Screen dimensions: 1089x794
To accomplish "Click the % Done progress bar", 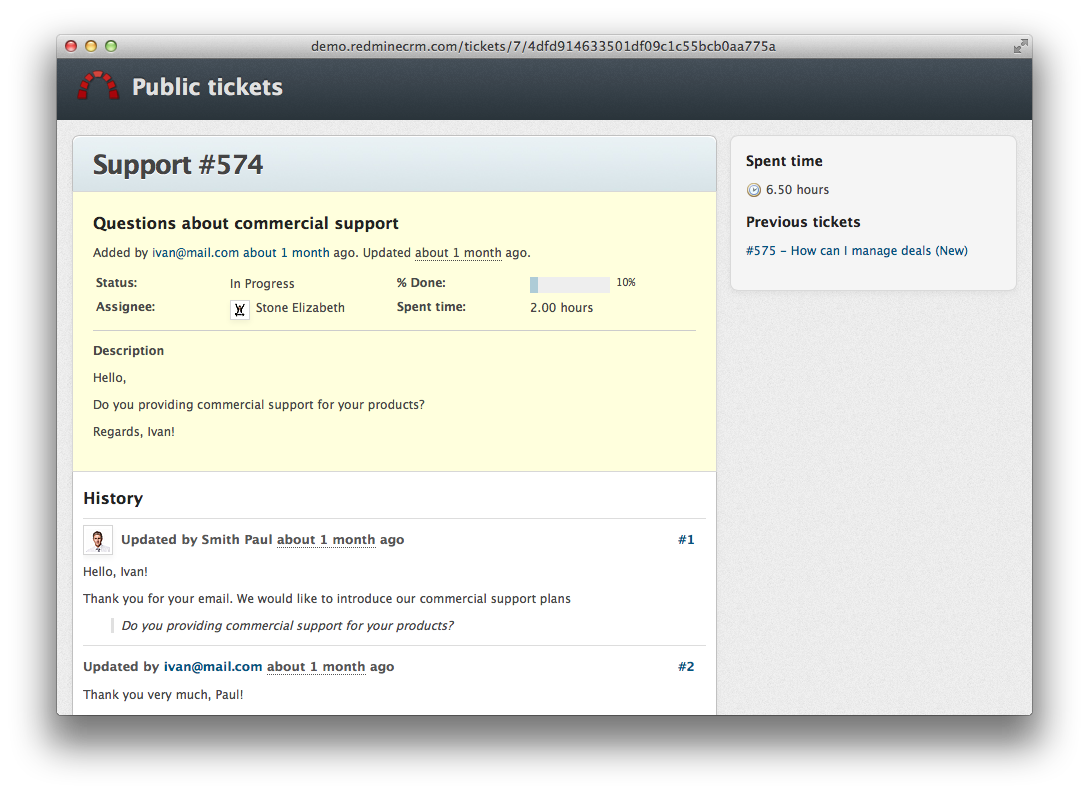I will click(x=569, y=284).
